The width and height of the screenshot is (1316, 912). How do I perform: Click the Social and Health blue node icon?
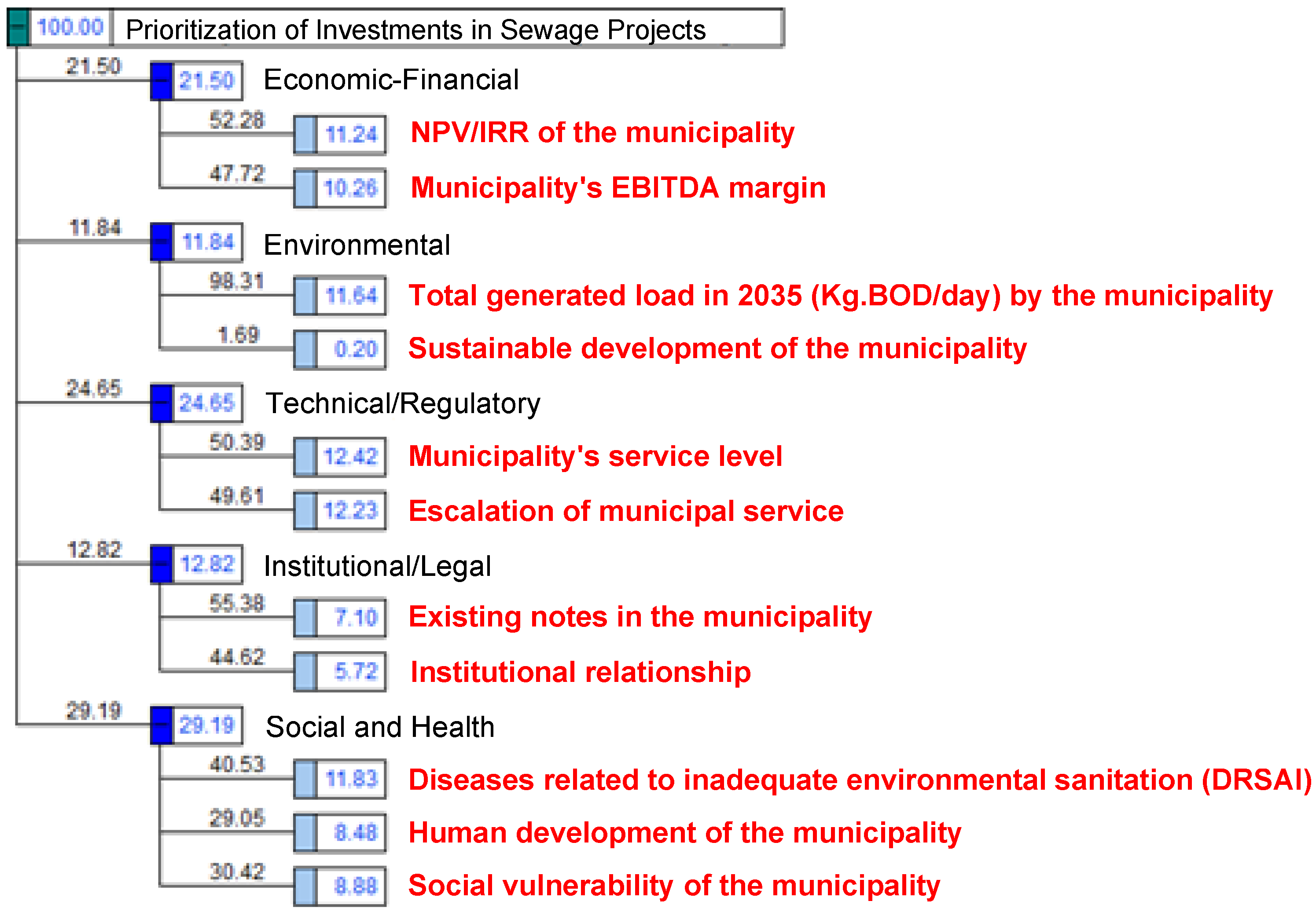coord(162,726)
